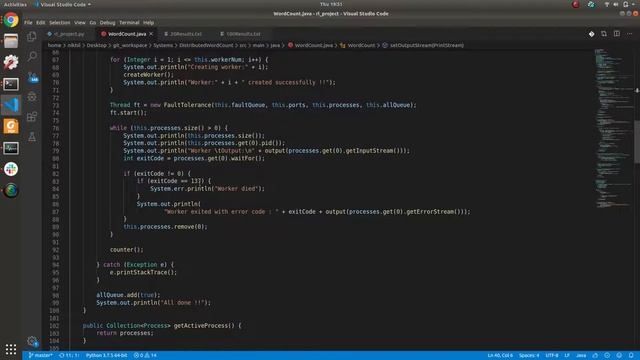Click git_workspace in the breadcrumb
Image resolution: width=640 pixels, height=360 pixels.
130,45
